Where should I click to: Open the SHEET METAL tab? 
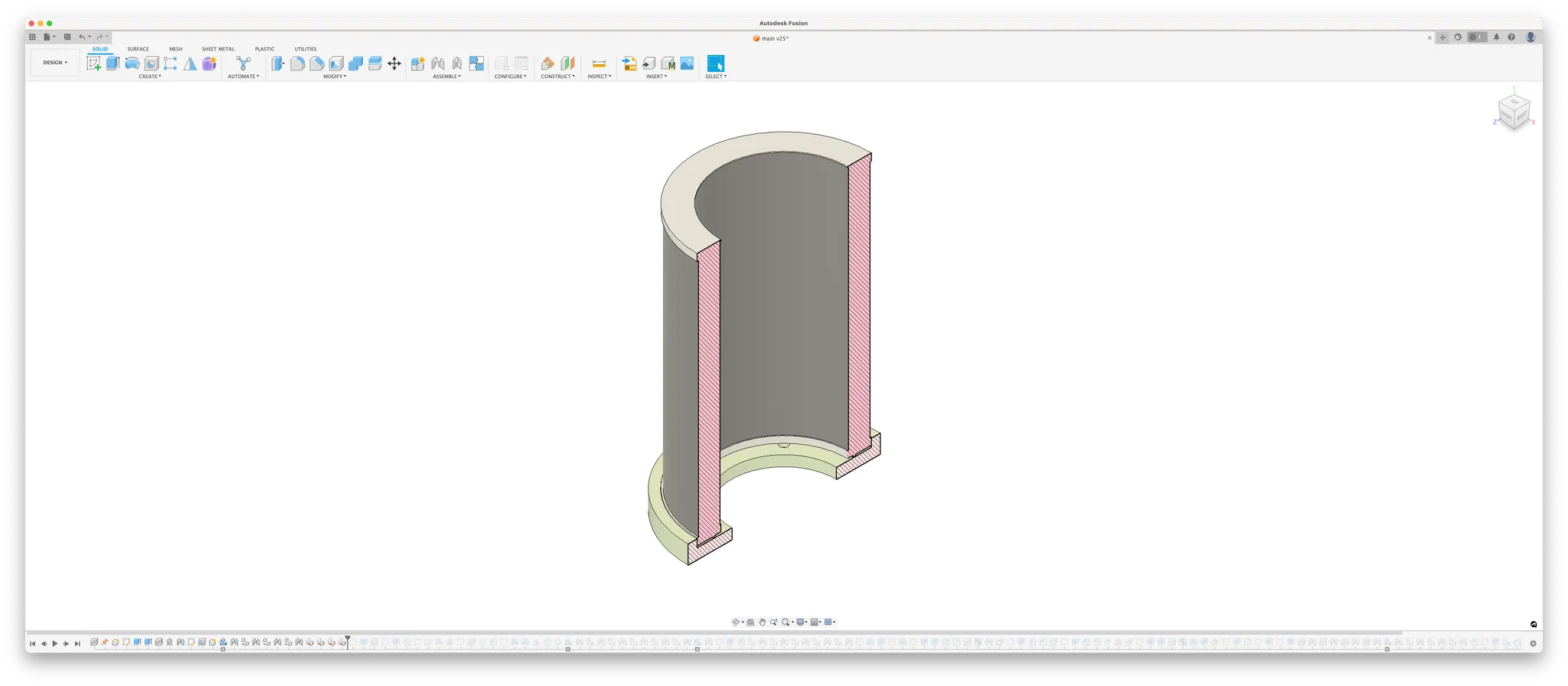[218, 49]
